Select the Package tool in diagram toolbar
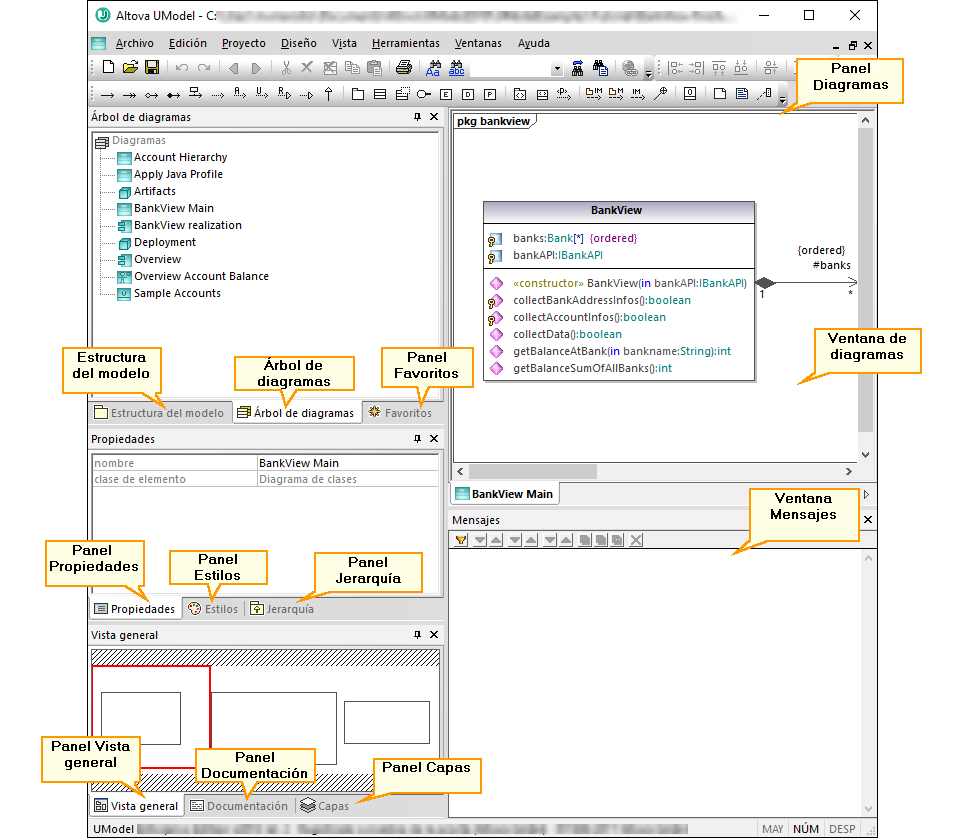 tap(357, 94)
